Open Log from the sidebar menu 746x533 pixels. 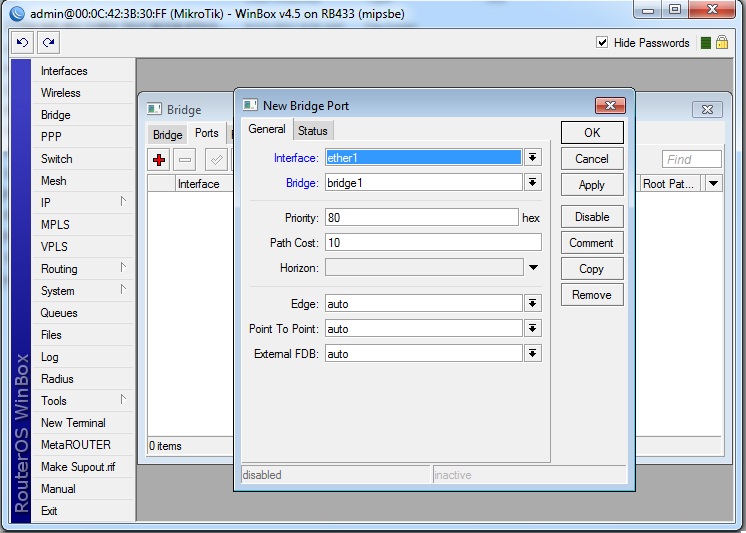click(x=83, y=357)
